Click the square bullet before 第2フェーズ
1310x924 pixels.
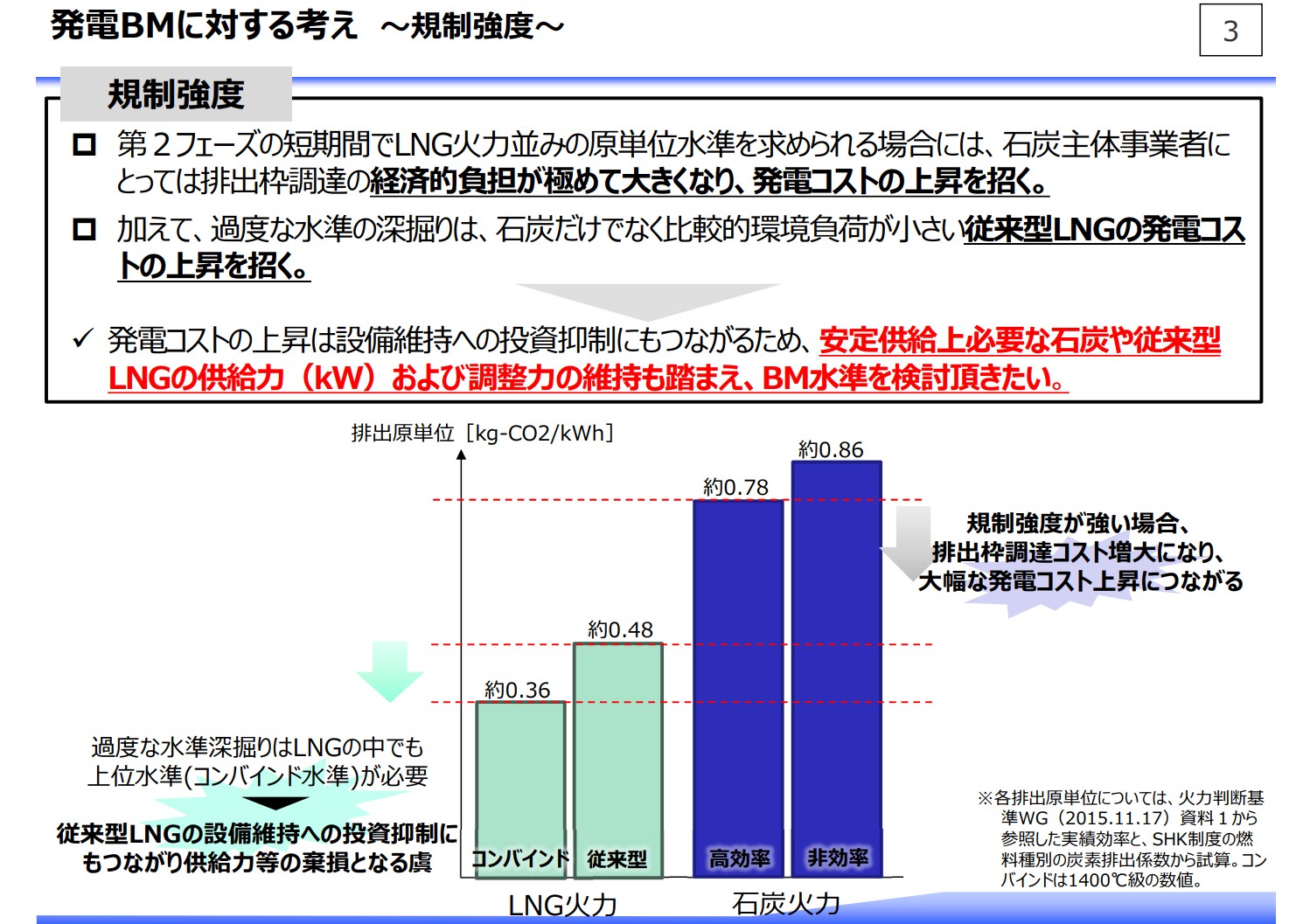click(84, 144)
